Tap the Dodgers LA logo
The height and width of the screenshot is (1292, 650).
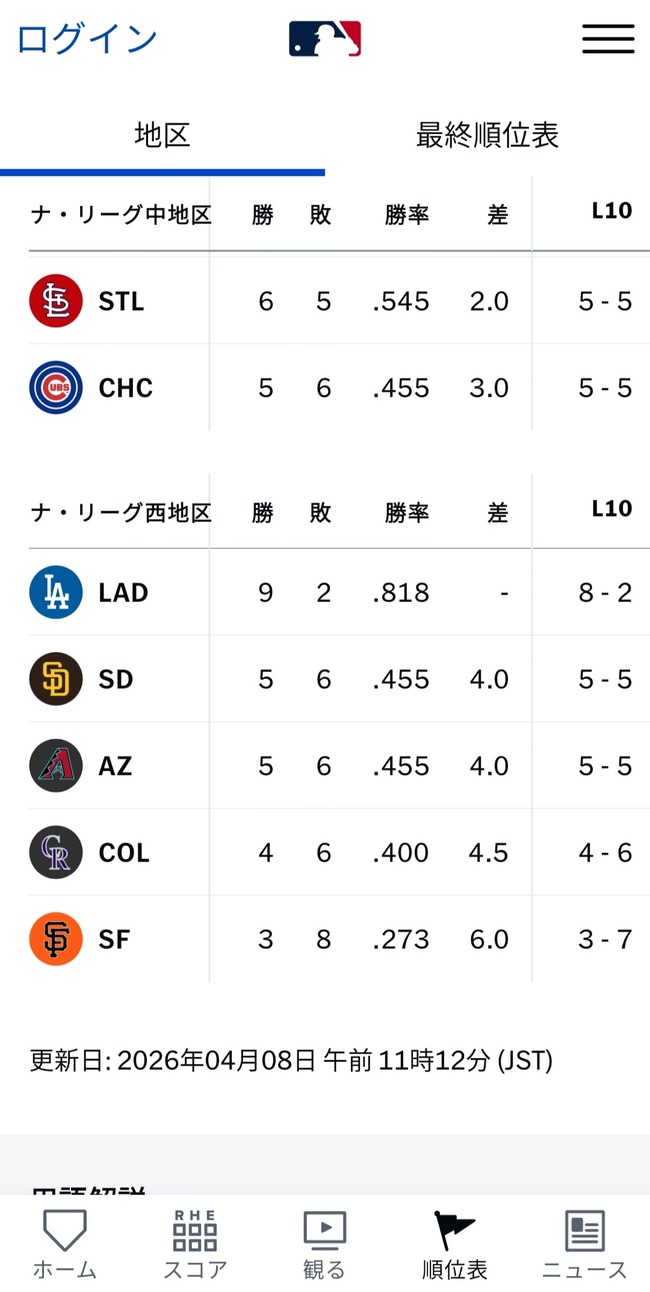[x=56, y=592]
